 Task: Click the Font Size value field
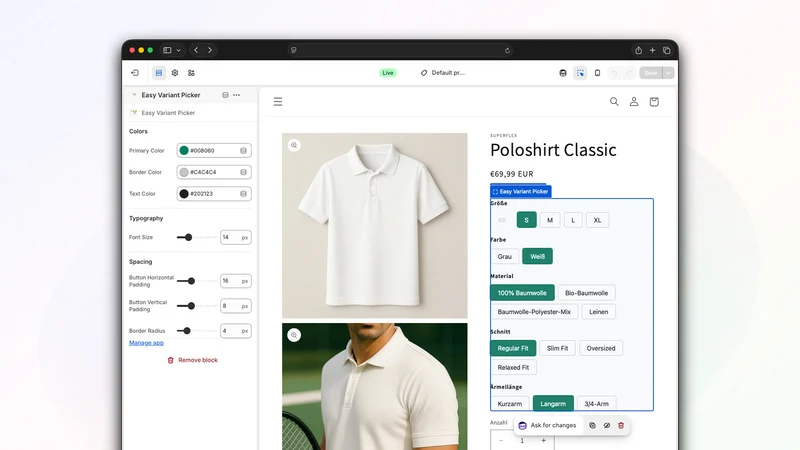point(236,237)
